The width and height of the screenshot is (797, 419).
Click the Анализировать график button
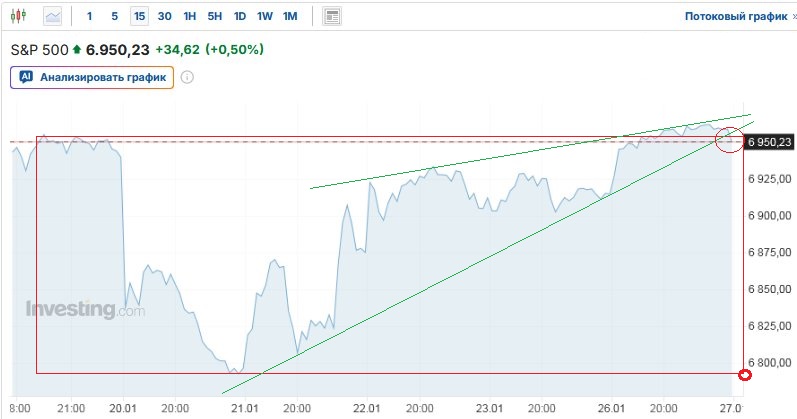coord(92,77)
